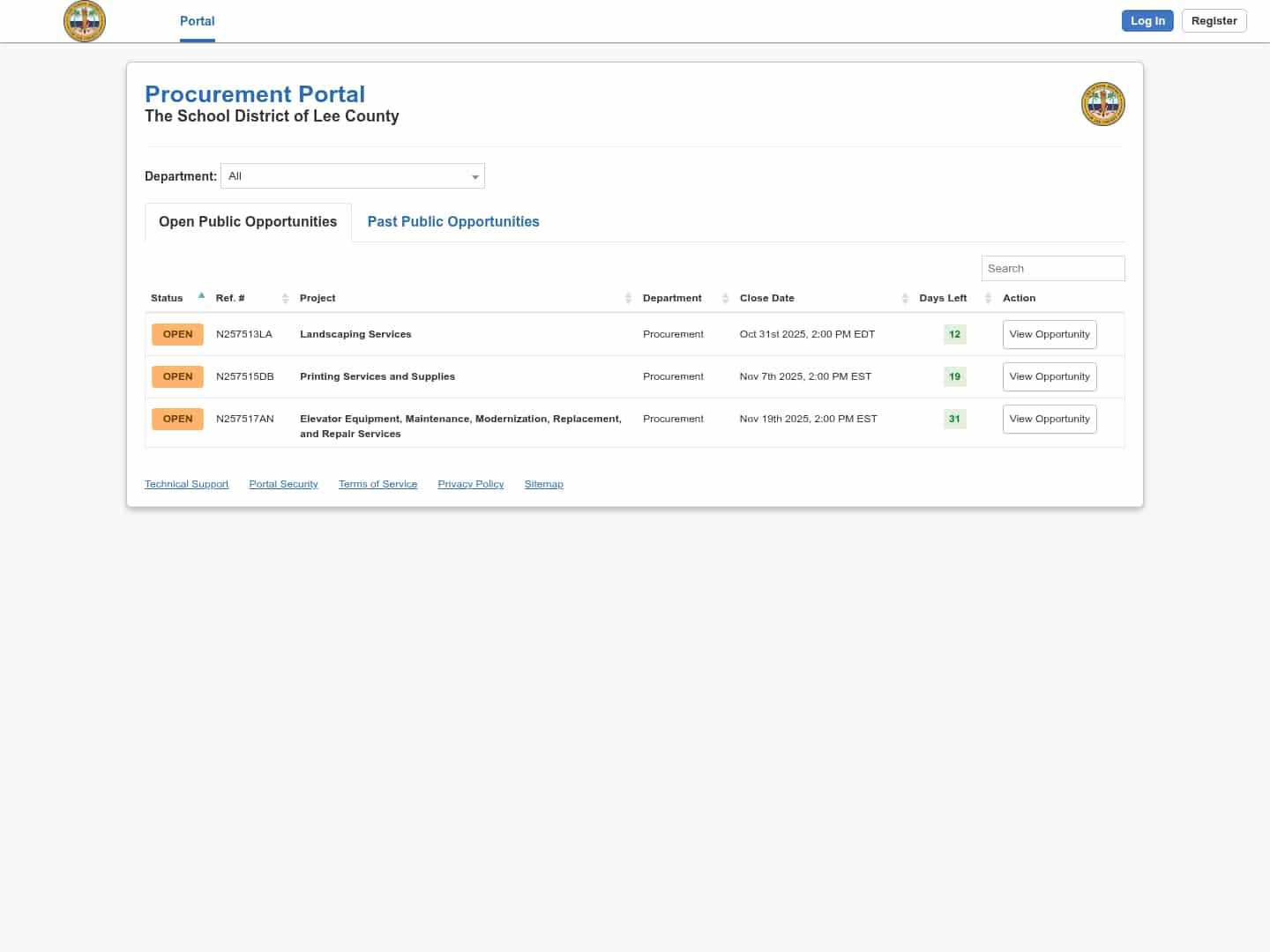
Task: View Opportunity for Landscaping Services
Action: (x=1050, y=335)
